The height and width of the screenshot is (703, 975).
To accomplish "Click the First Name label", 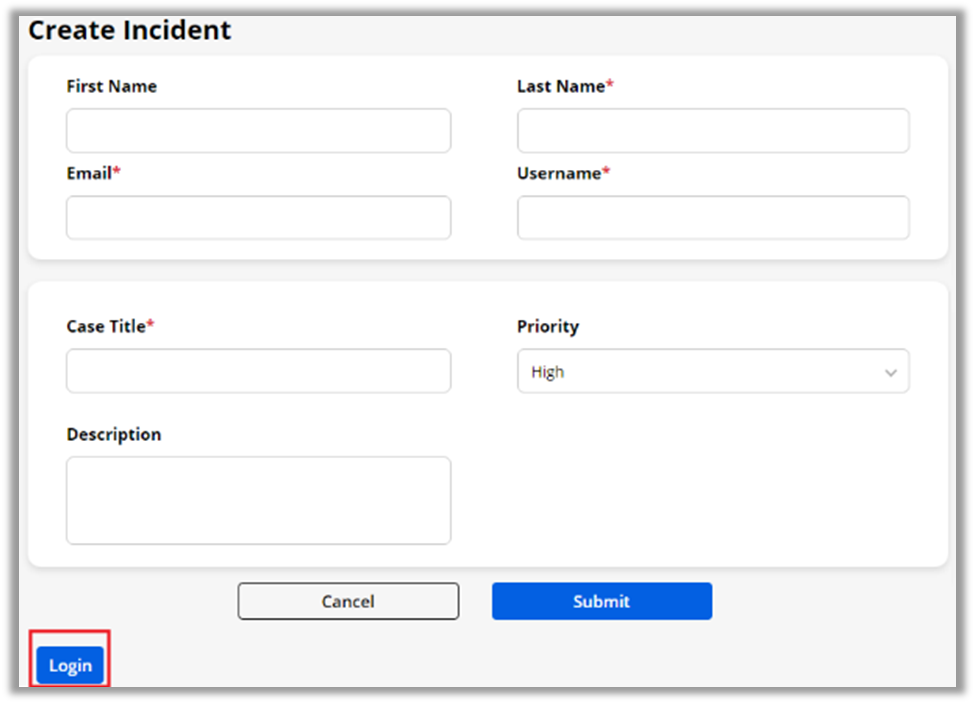I will pos(111,86).
